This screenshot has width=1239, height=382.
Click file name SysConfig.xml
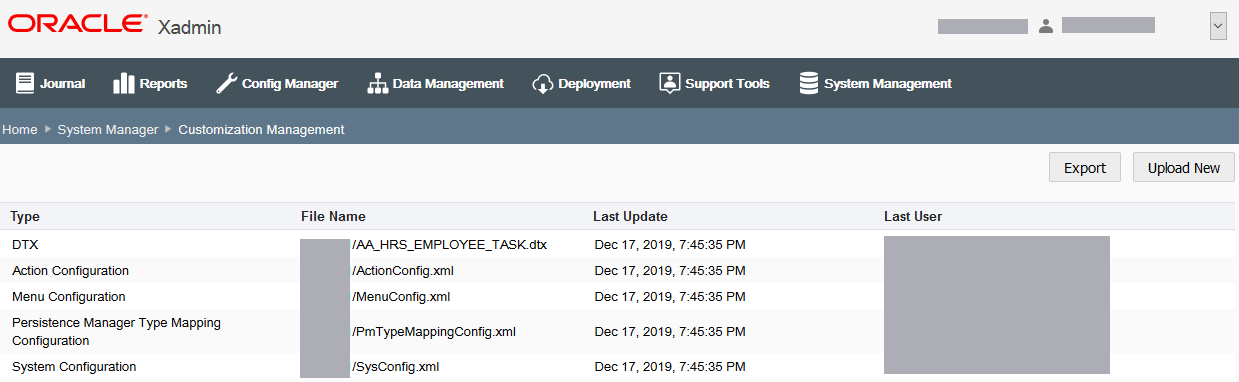pos(395,367)
